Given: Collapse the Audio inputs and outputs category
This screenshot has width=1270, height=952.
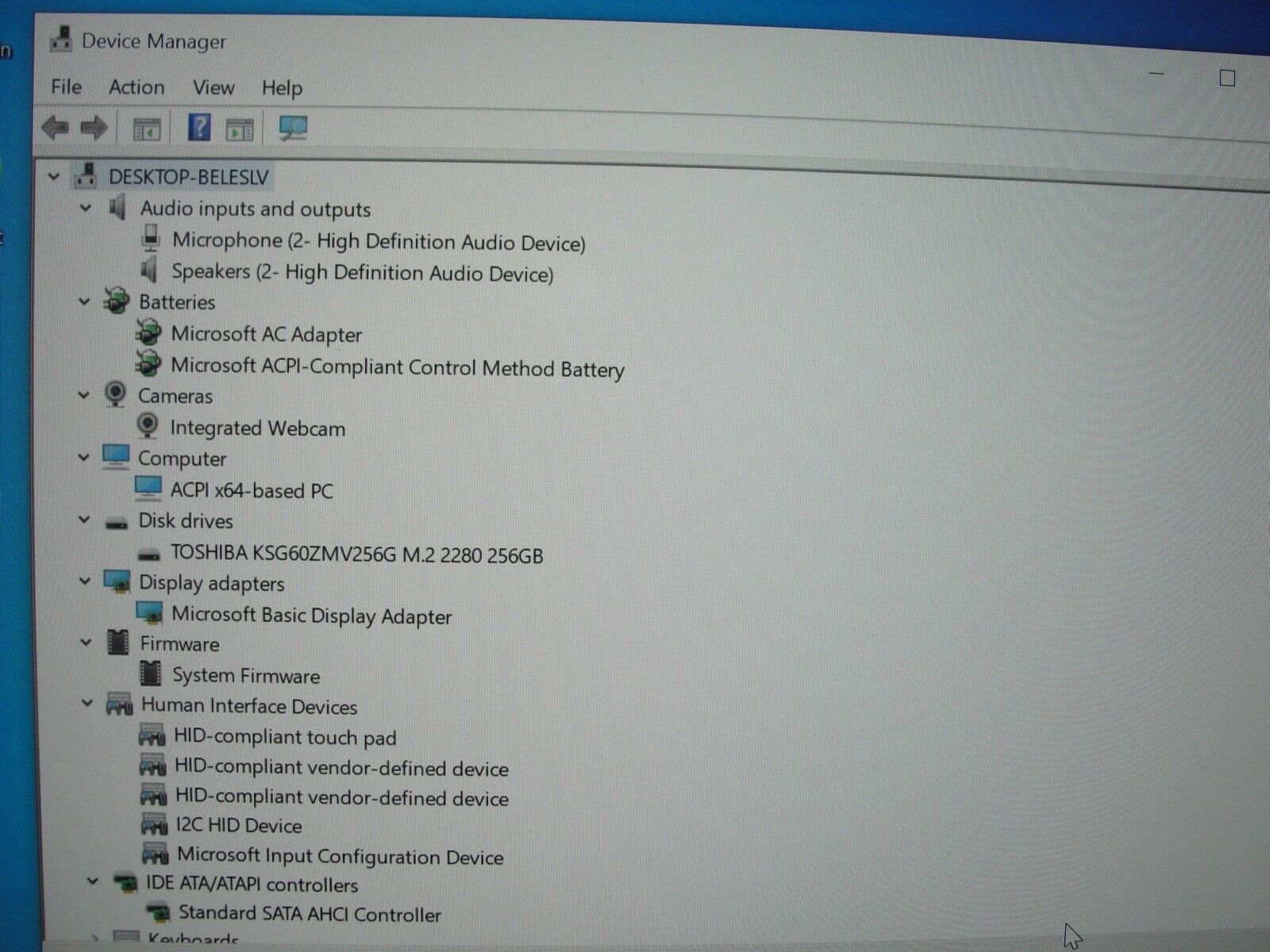Looking at the screenshot, I should pyautogui.click(x=86, y=208).
